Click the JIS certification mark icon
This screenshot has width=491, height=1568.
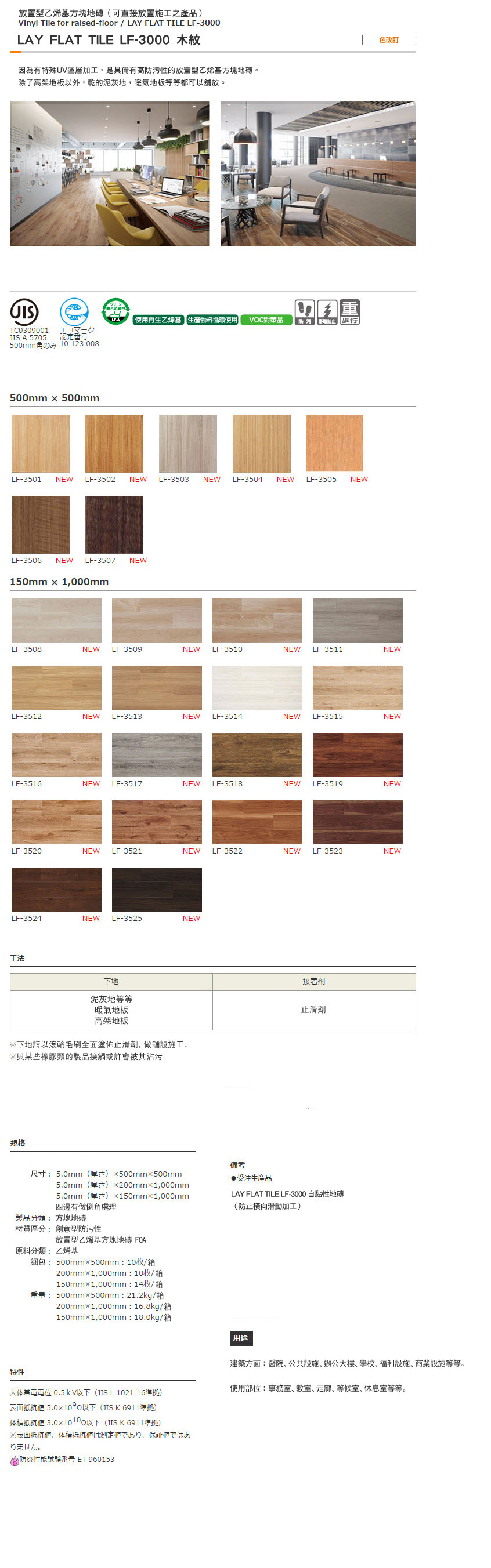tap(24, 312)
